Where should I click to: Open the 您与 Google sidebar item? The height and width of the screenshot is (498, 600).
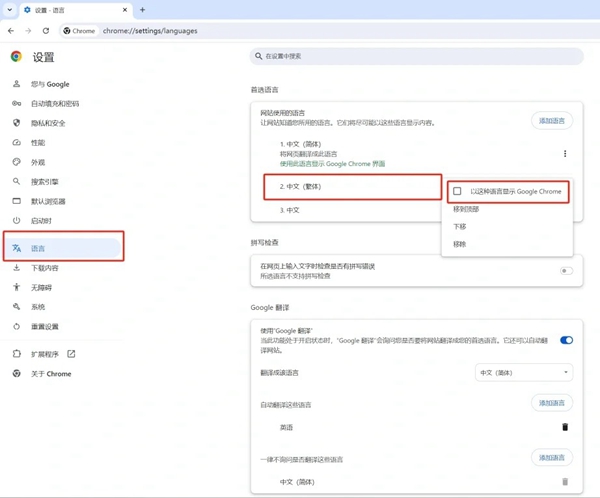click(x=50, y=84)
